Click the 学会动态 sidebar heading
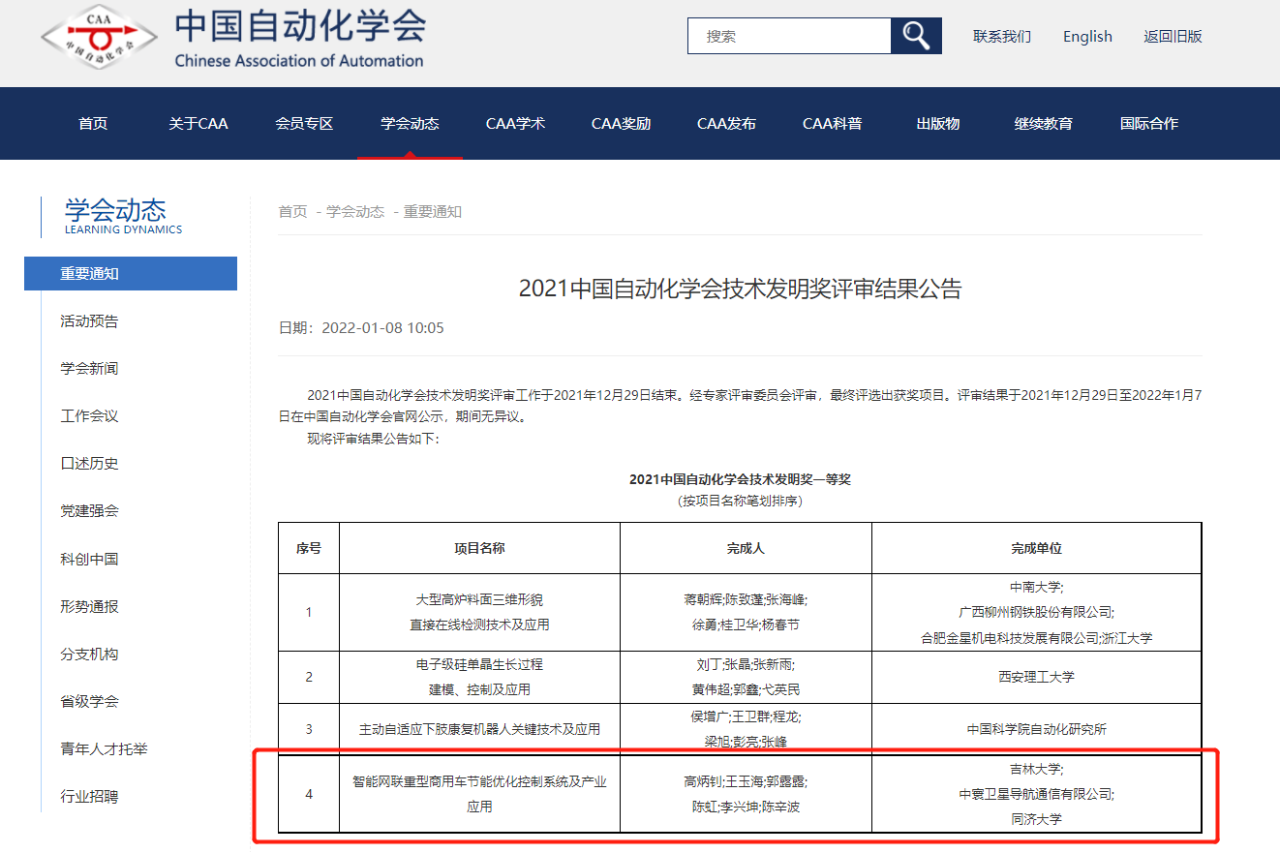Screen dimensions: 1280x852 [x=116, y=210]
